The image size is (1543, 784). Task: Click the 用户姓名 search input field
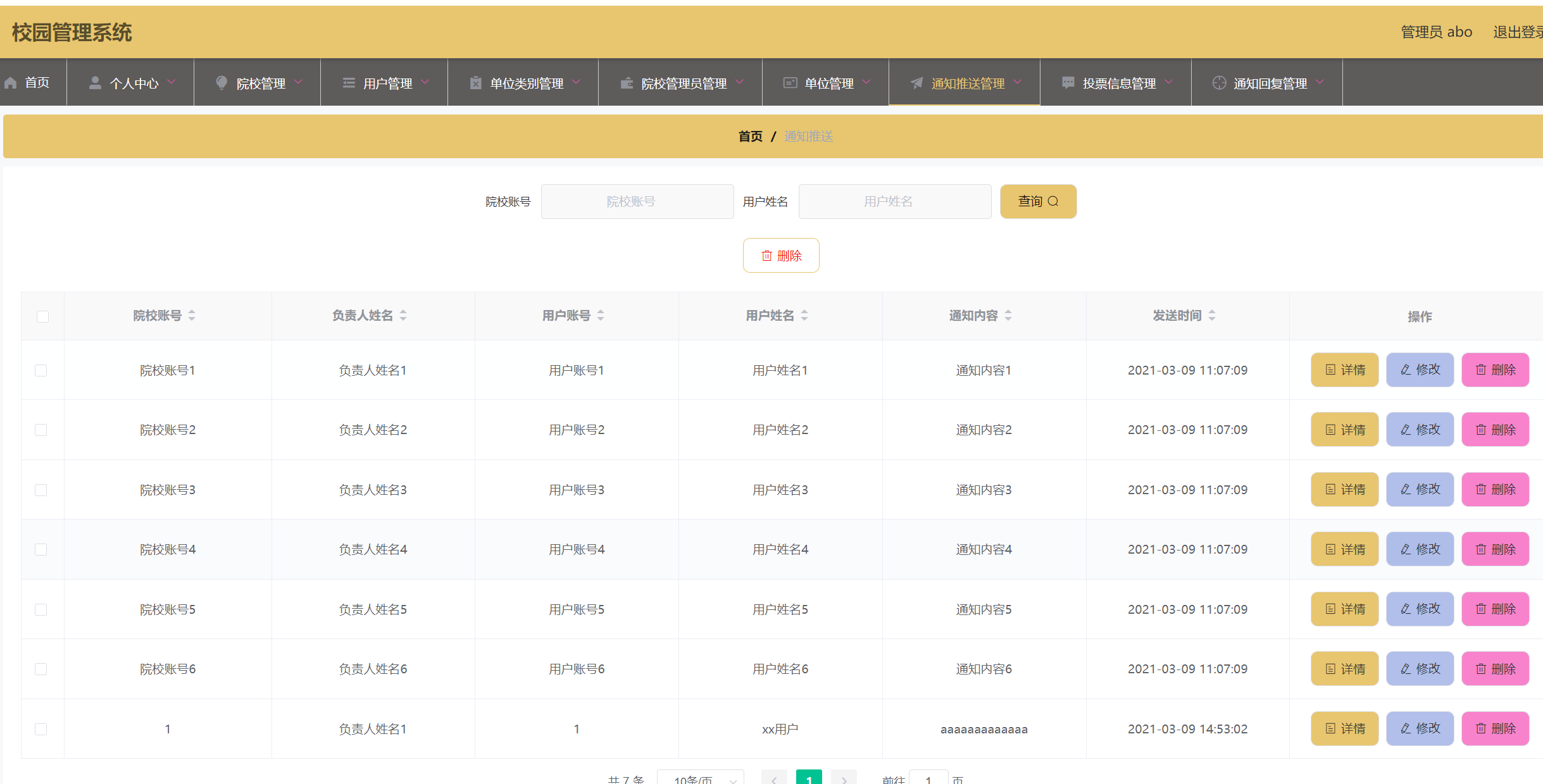pyautogui.click(x=894, y=201)
